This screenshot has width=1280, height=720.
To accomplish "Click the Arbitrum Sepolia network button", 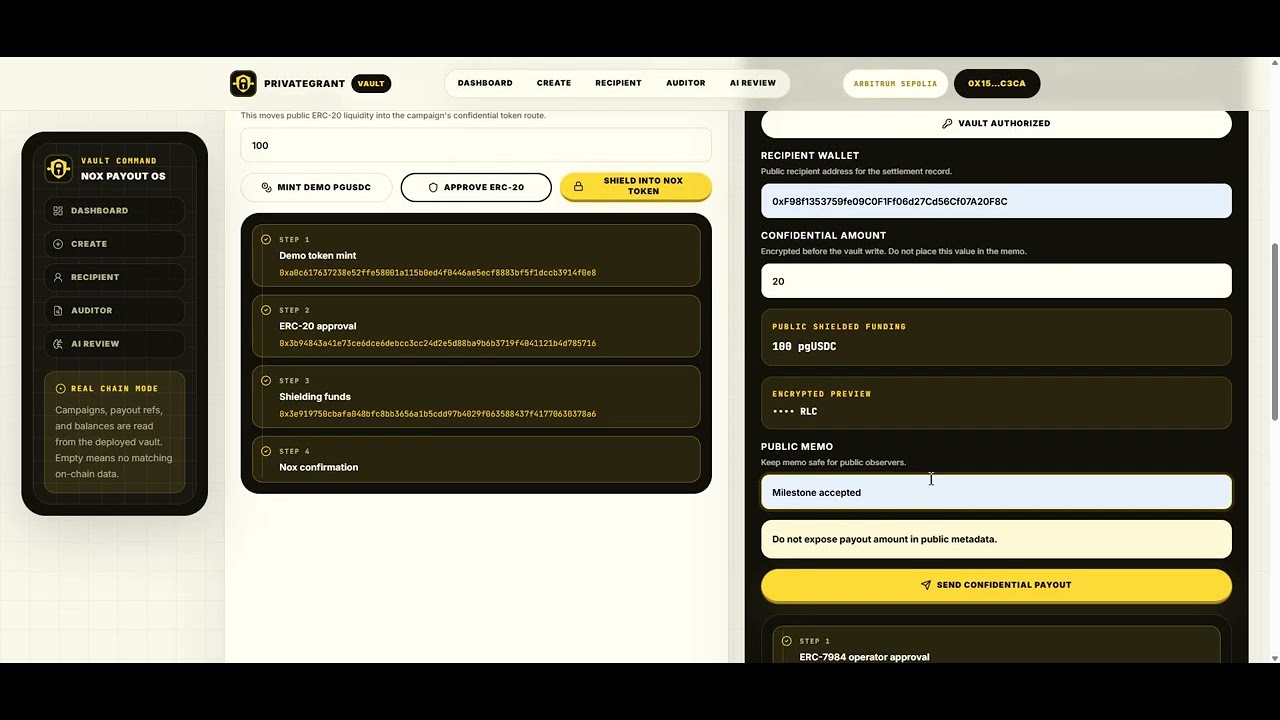I will tap(895, 84).
